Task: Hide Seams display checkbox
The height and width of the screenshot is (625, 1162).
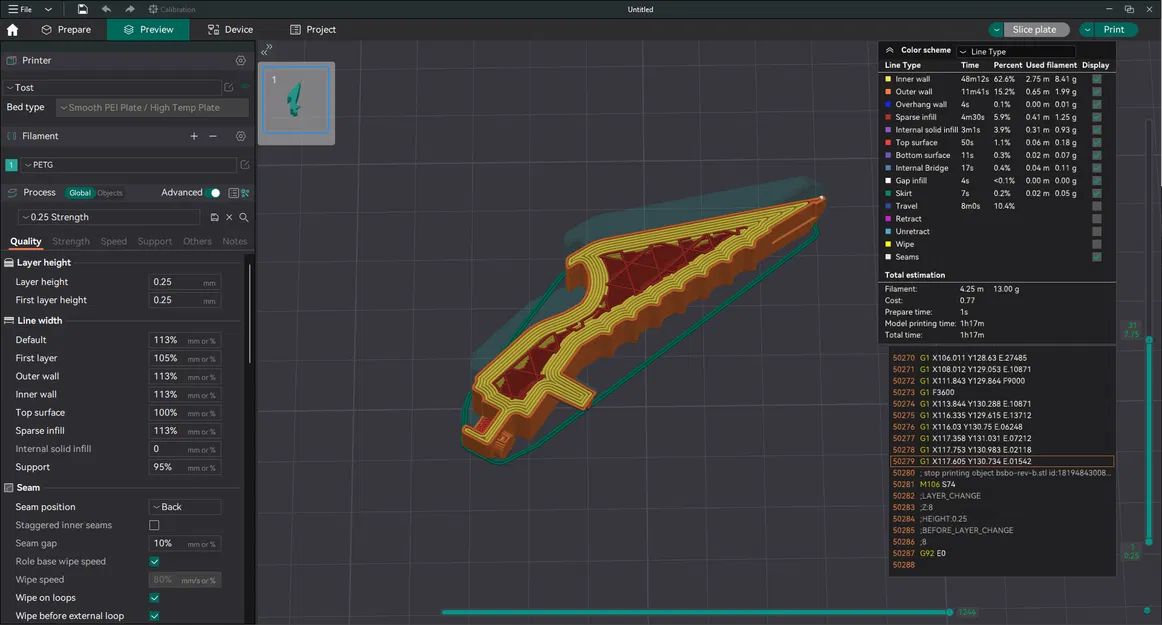Action: tap(1097, 257)
